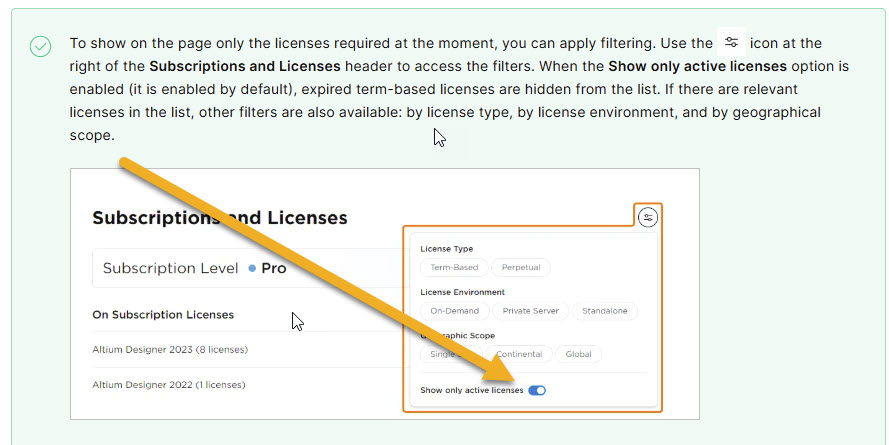Screen dimensions: 889x445
Task: Click the On Subscription Licenses section header
Action: pos(163,314)
